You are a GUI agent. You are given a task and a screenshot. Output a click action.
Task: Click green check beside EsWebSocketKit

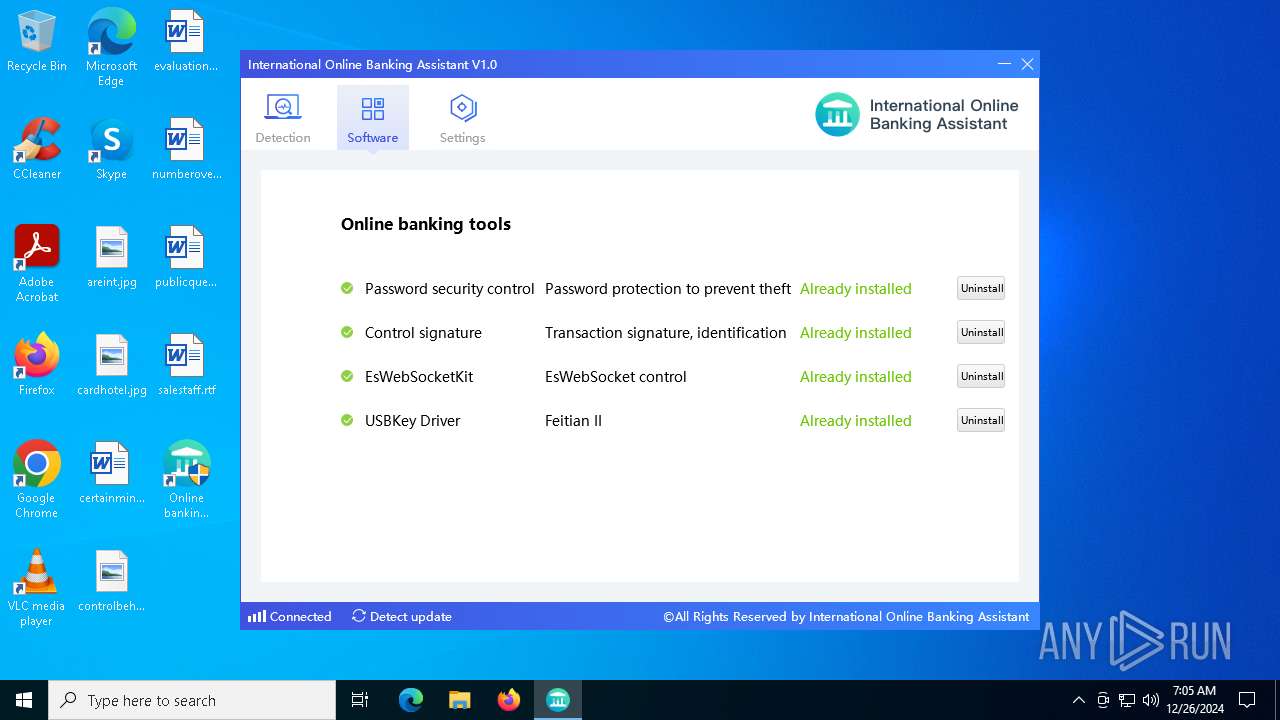click(347, 376)
